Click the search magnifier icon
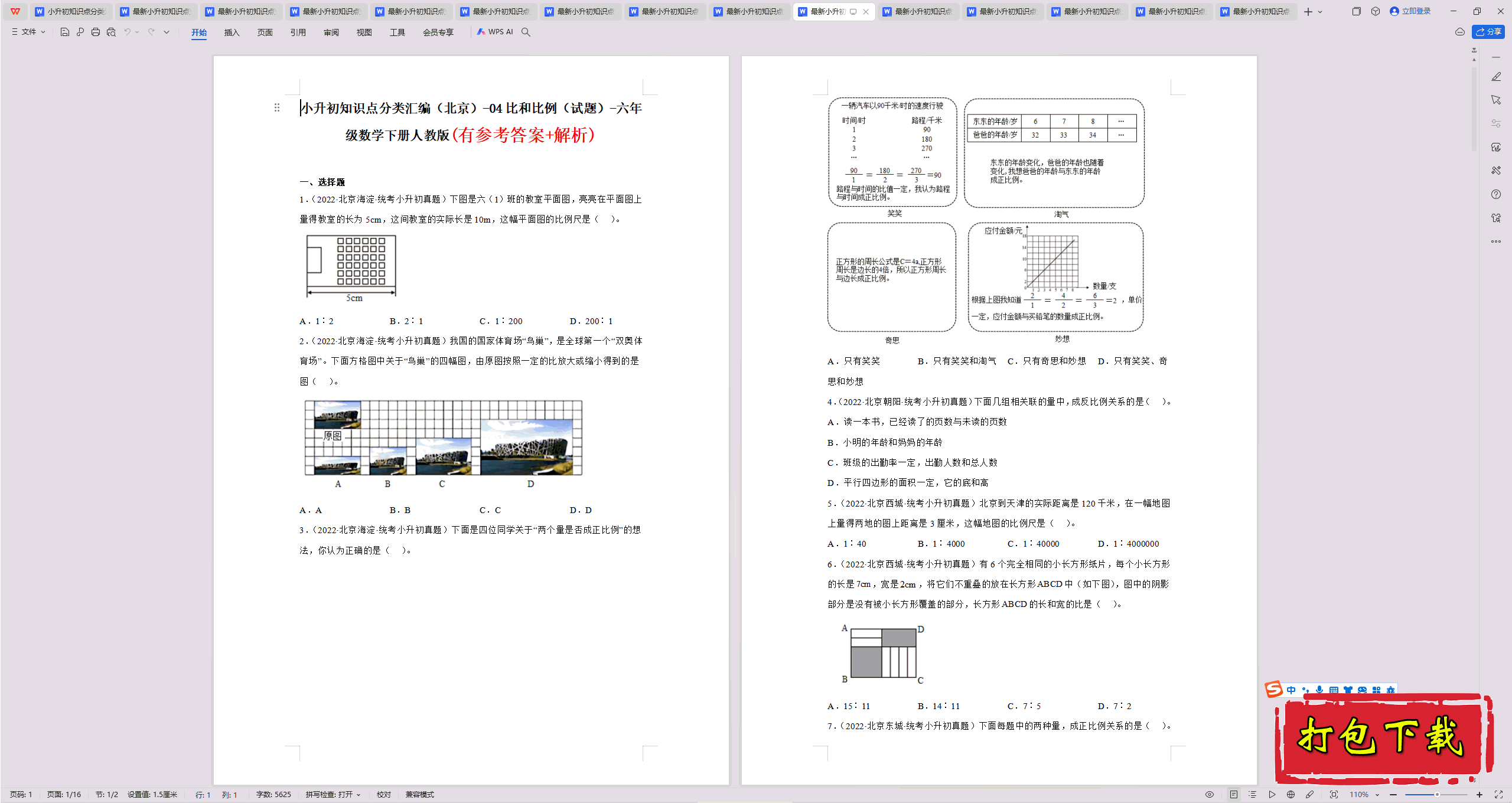The height and width of the screenshot is (803, 1512). 526,32
